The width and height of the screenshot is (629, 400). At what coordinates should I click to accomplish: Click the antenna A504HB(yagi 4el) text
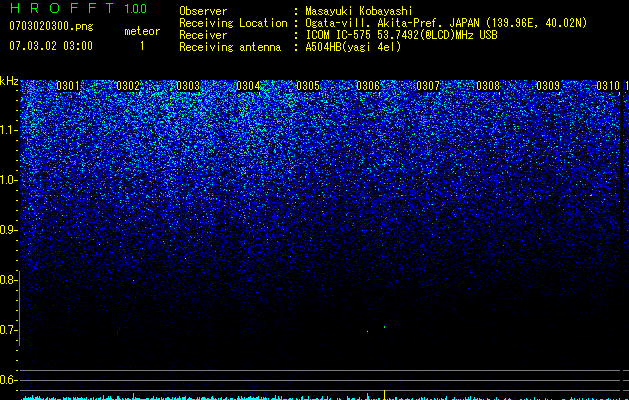pos(353,47)
